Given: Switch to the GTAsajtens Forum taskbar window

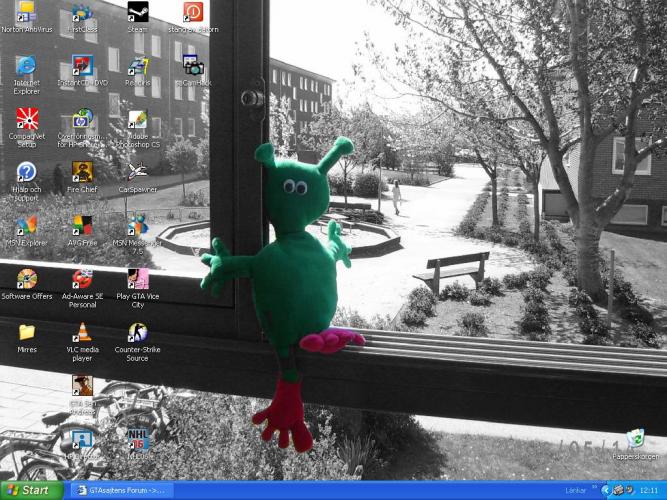Looking at the screenshot, I should coord(122,491).
